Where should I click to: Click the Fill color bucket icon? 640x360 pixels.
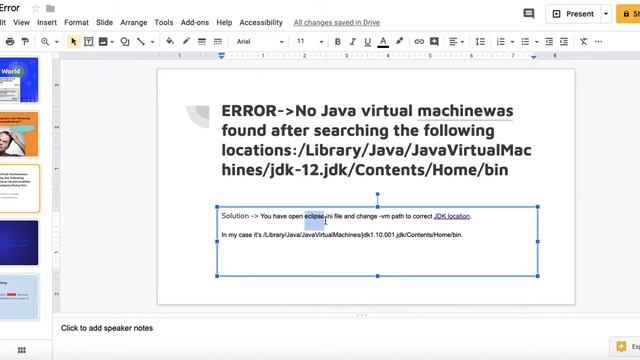pos(170,41)
